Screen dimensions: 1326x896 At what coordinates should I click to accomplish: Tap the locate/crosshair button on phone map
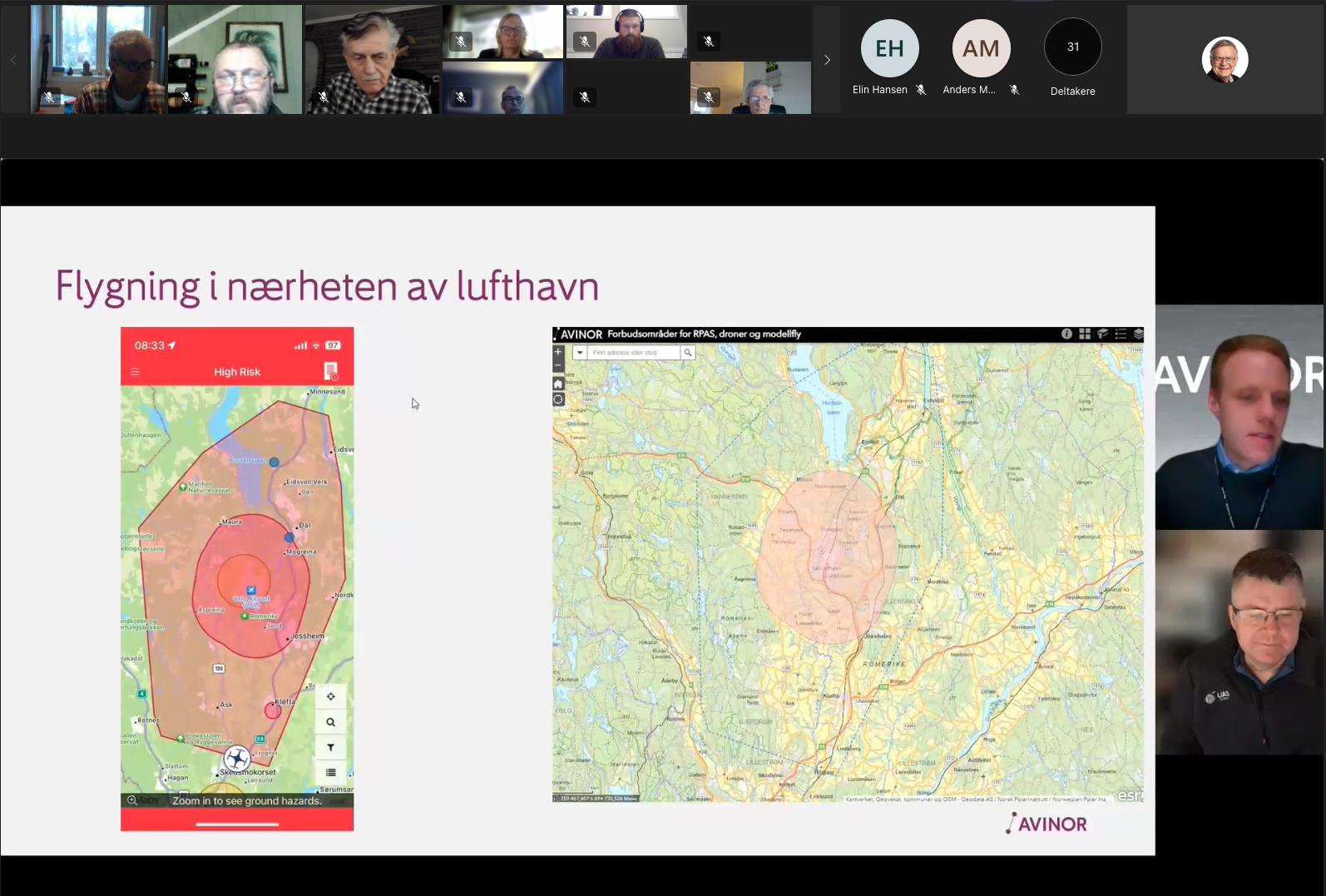(x=330, y=696)
